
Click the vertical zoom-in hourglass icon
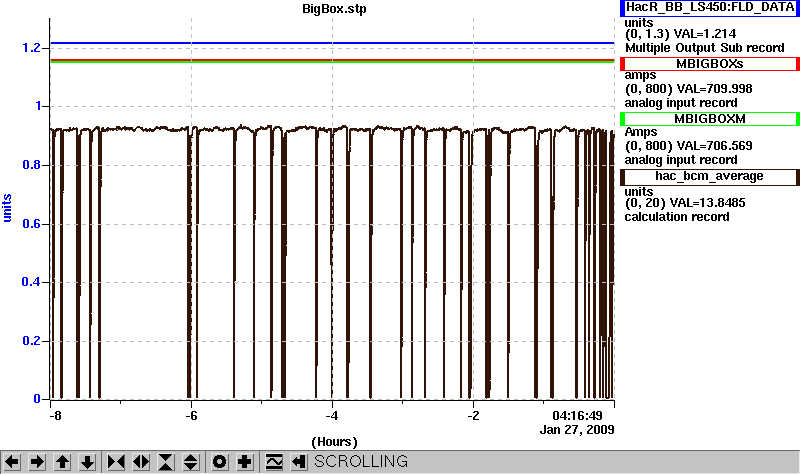(166, 462)
